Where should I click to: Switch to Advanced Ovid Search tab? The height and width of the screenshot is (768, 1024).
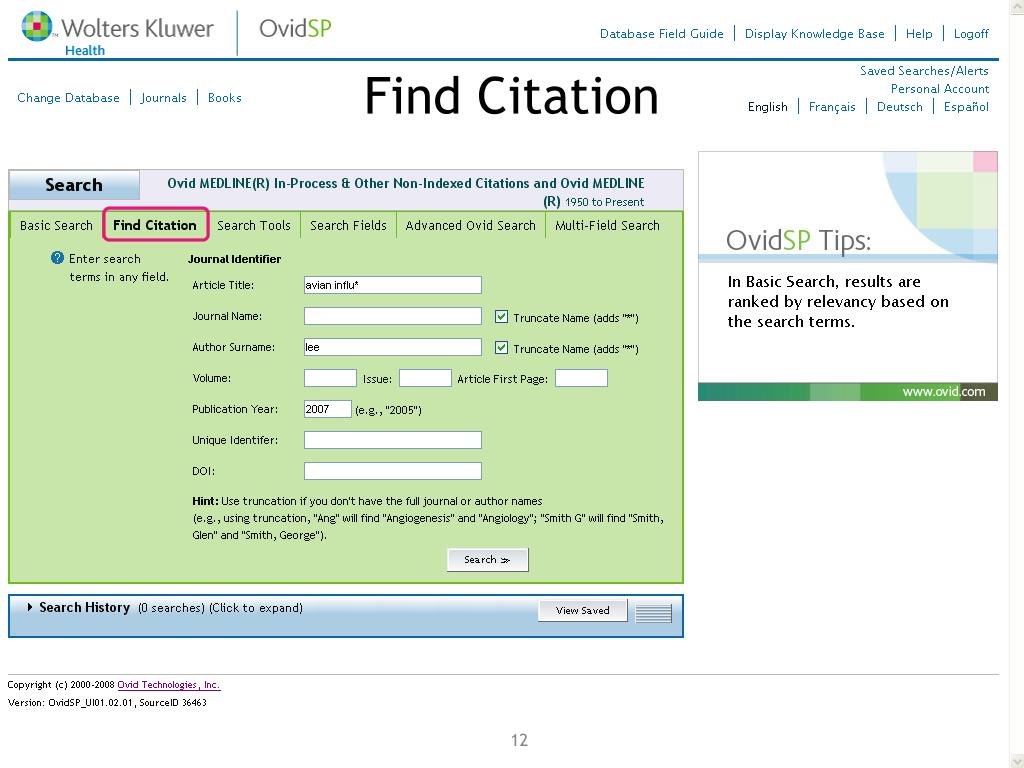[470, 225]
